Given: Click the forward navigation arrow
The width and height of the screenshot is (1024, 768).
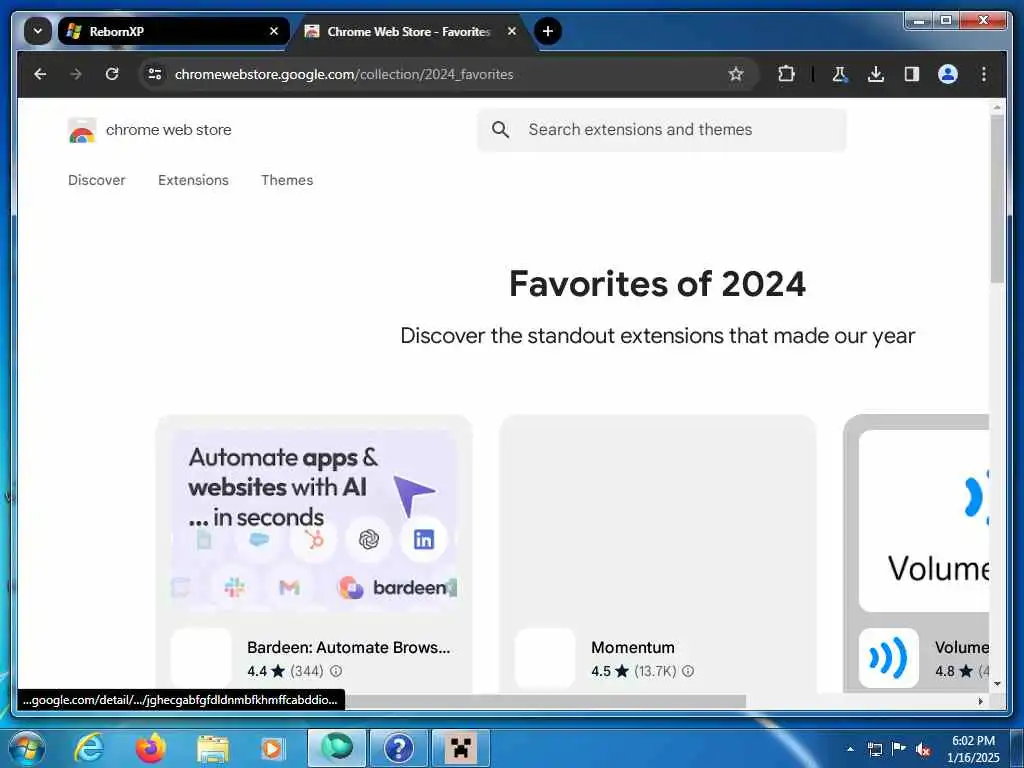Looking at the screenshot, I should point(76,74).
